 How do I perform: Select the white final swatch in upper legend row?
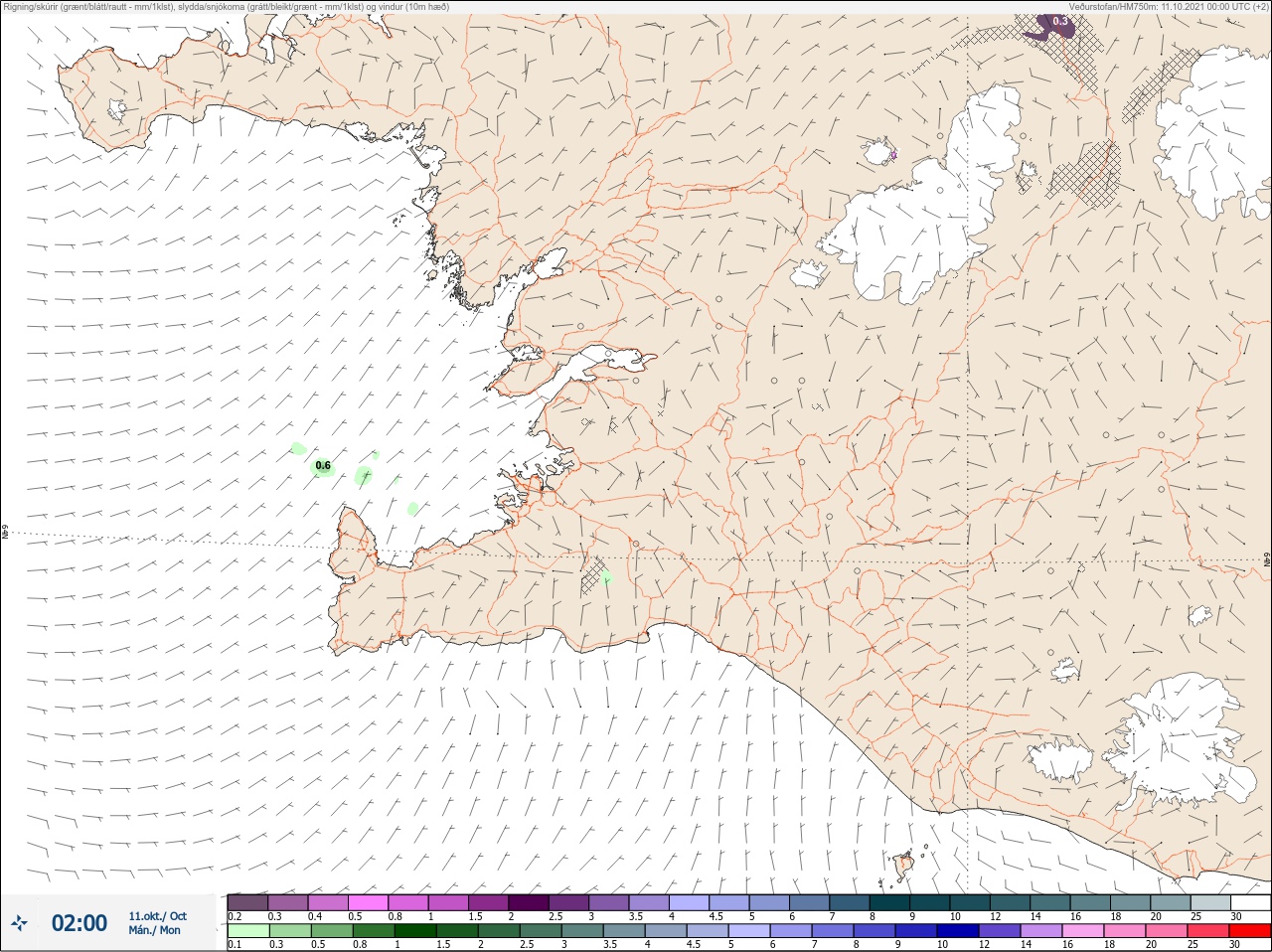[1250, 902]
